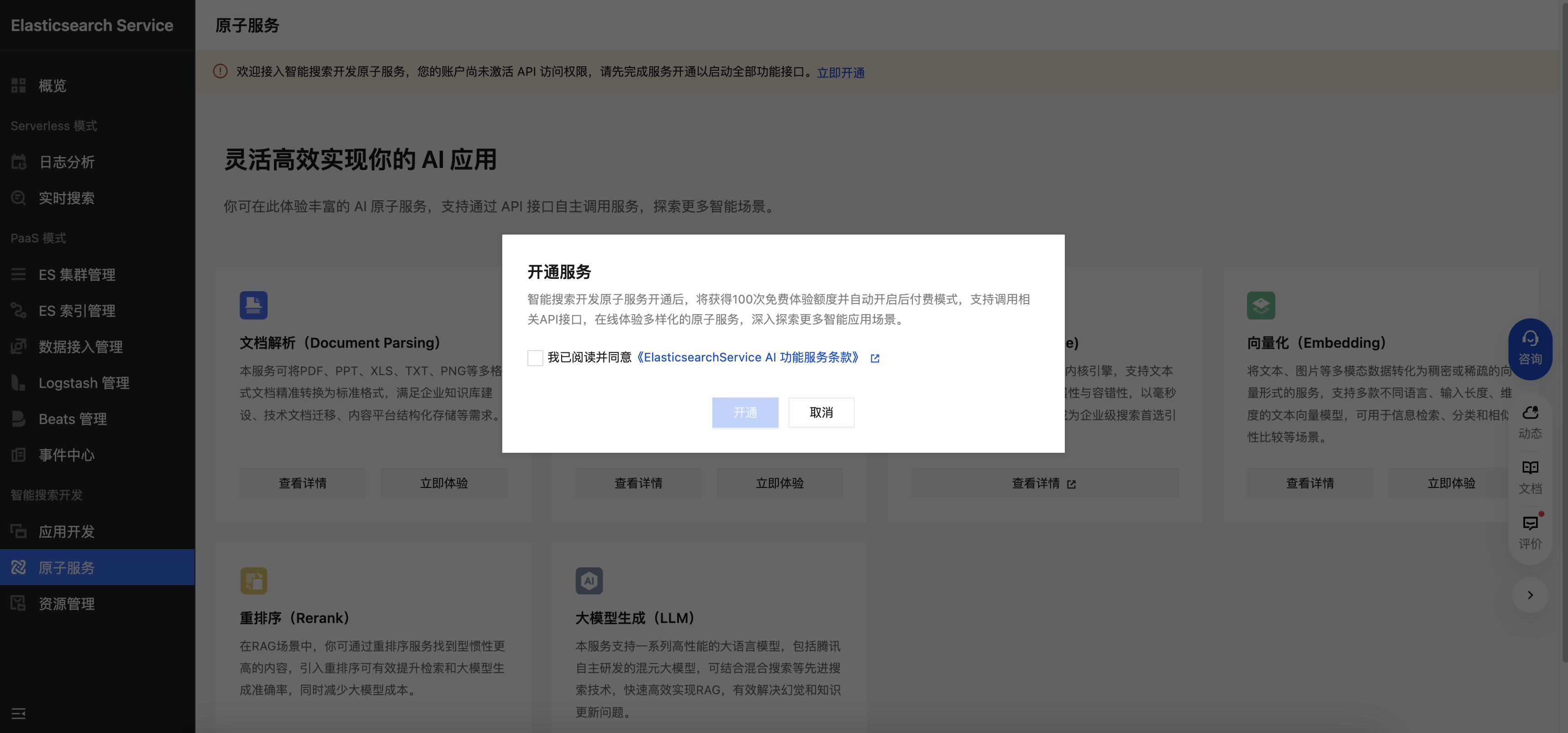Viewport: 1568px width, 733px height.
Task: Select 概览 in the sidebar
Action: [x=53, y=86]
